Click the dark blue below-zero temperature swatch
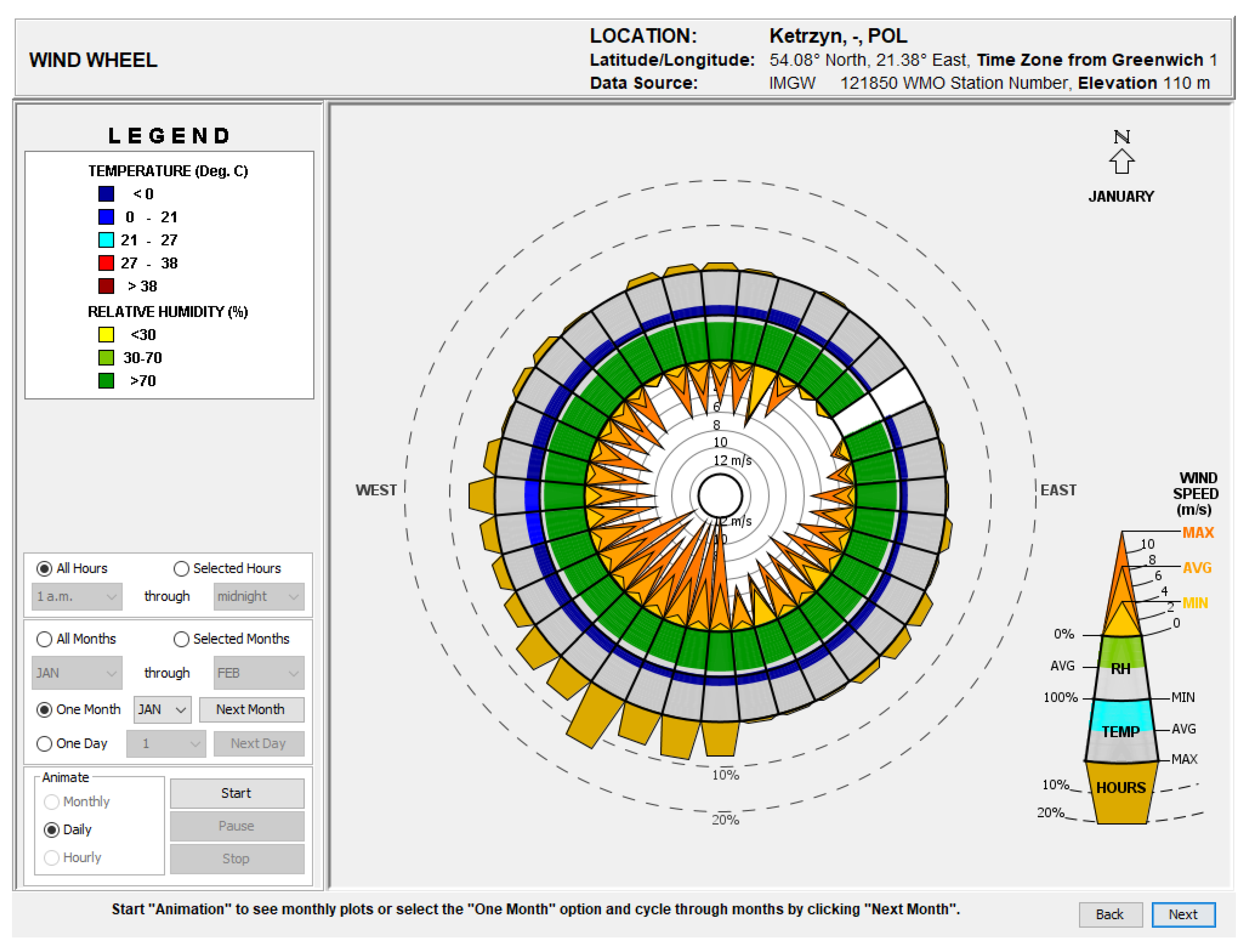Image resolution: width=1251 pixels, height=952 pixels. [106, 194]
